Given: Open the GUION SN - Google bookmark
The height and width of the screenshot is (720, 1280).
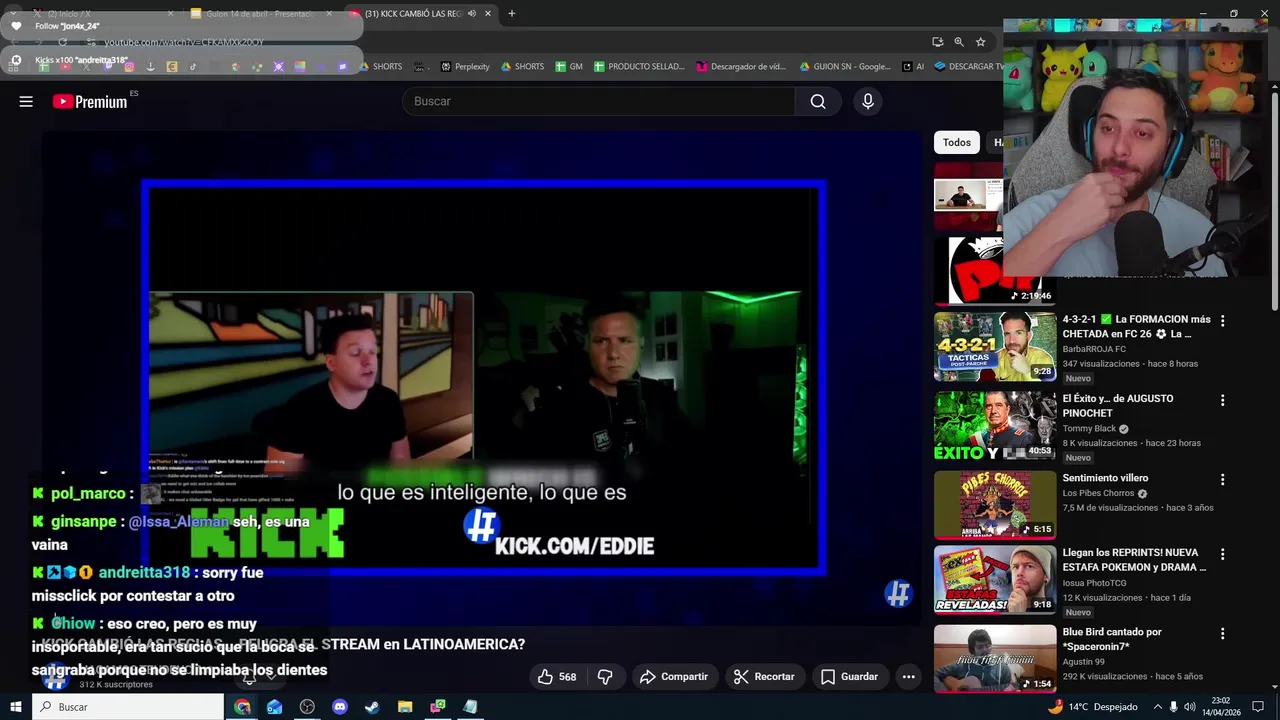Looking at the screenshot, I should (x=845, y=67).
